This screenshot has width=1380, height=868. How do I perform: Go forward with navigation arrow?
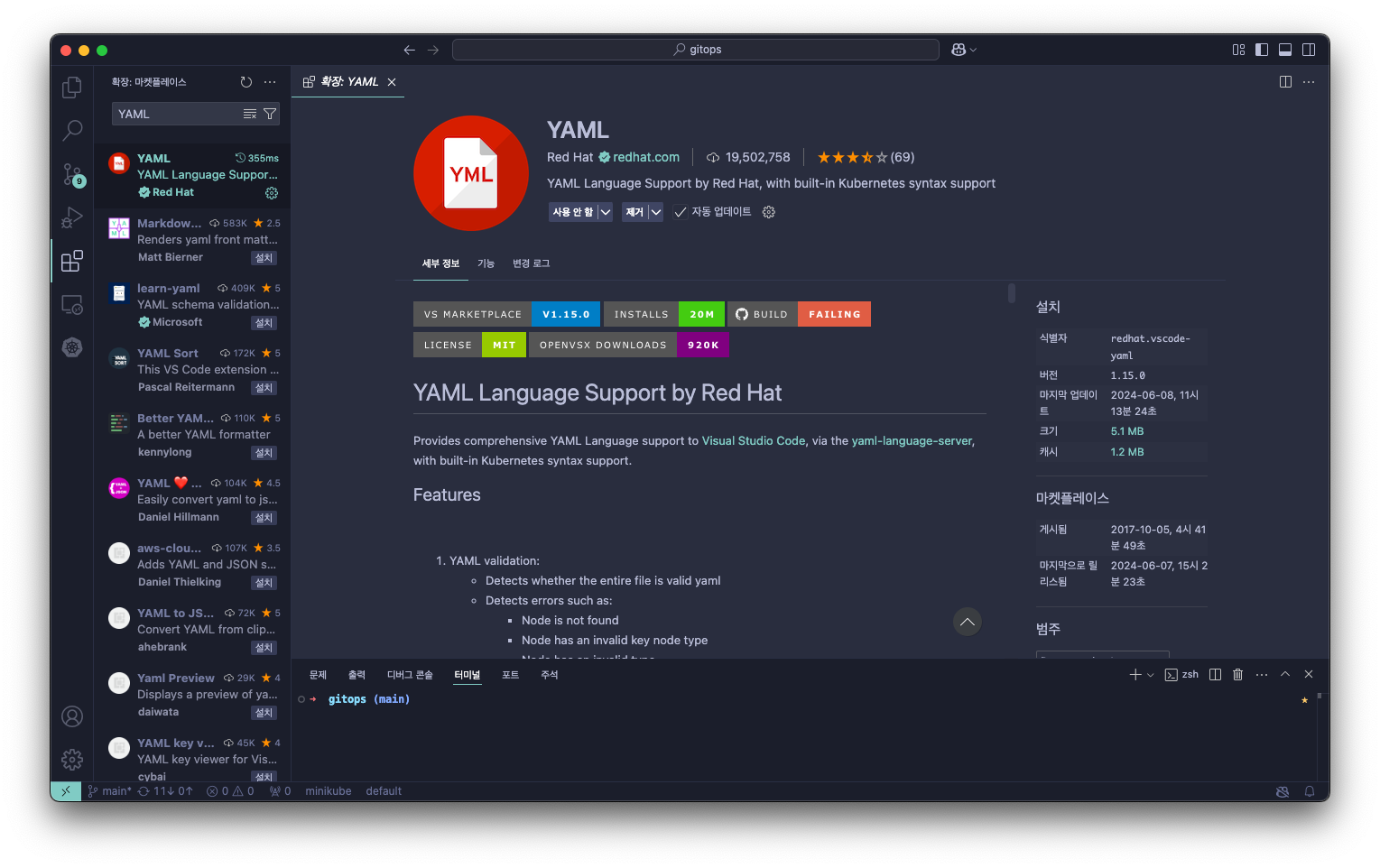pyautogui.click(x=433, y=50)
